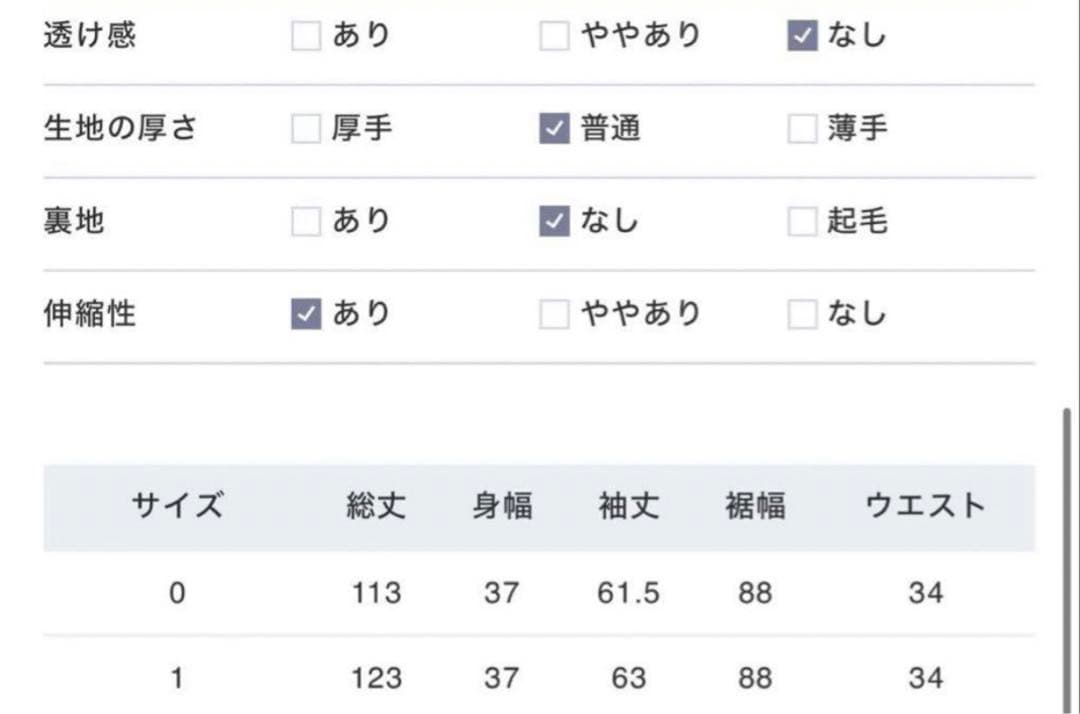This screenshot has height=714, width=1080.
Task: Check the なし box for 伸縮性
Action: (x=802, y=315)
